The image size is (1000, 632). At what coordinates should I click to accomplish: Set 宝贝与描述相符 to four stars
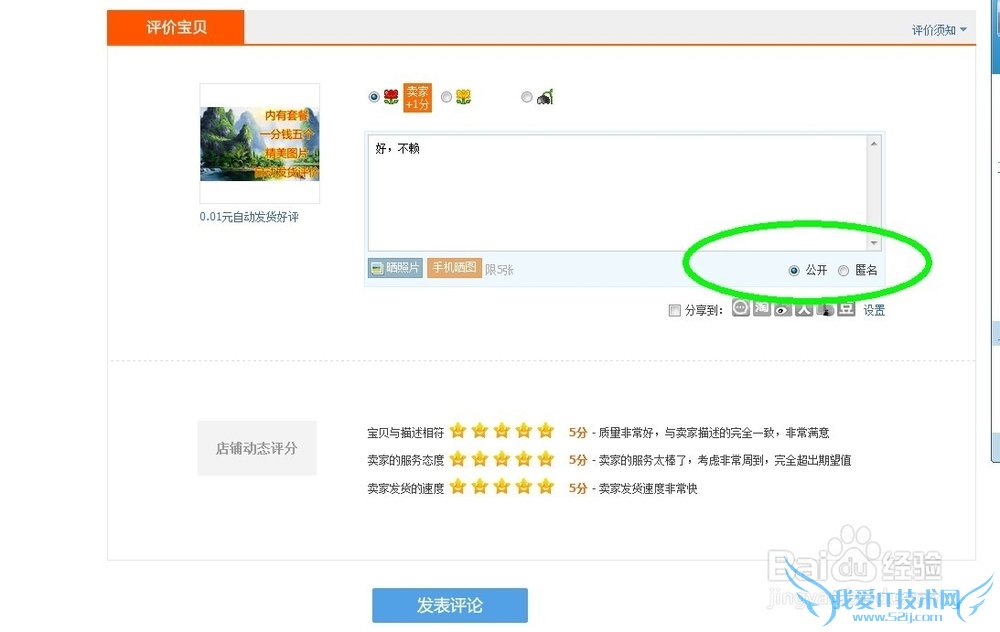524,431
